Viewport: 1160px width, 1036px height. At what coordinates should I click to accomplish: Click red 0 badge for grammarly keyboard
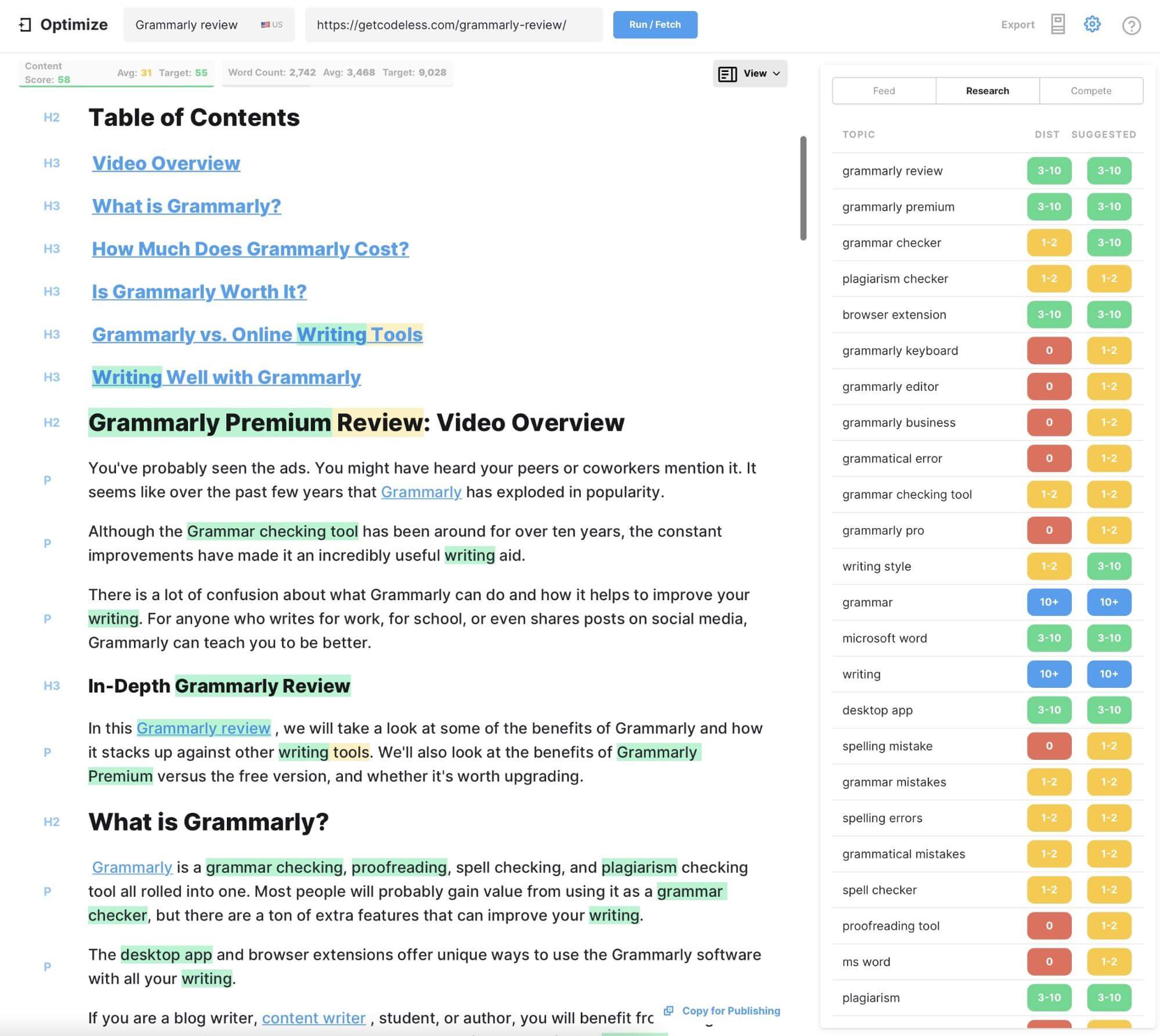(1049, 351)
